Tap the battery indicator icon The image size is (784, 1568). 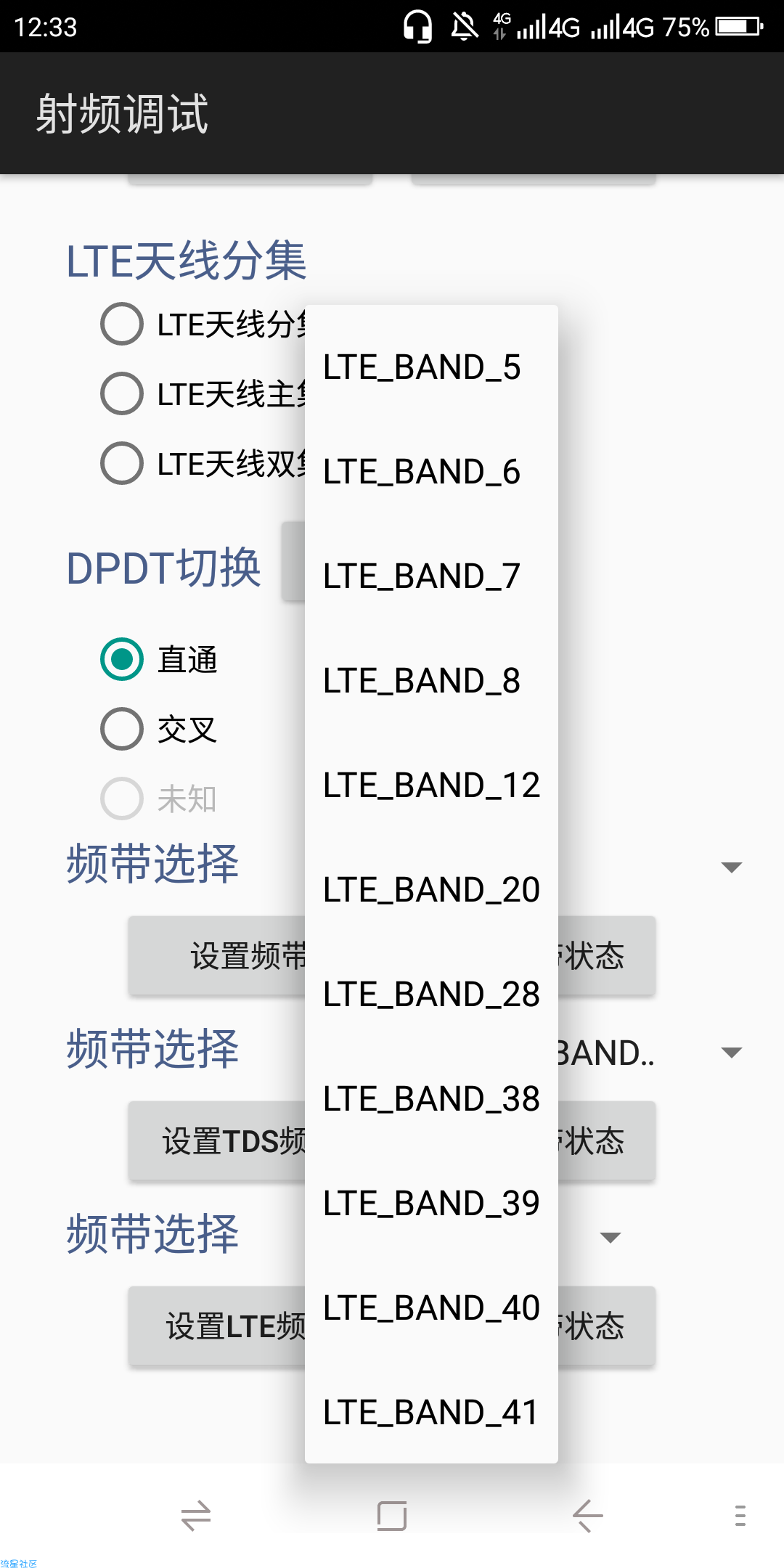(x=739, y=27)
